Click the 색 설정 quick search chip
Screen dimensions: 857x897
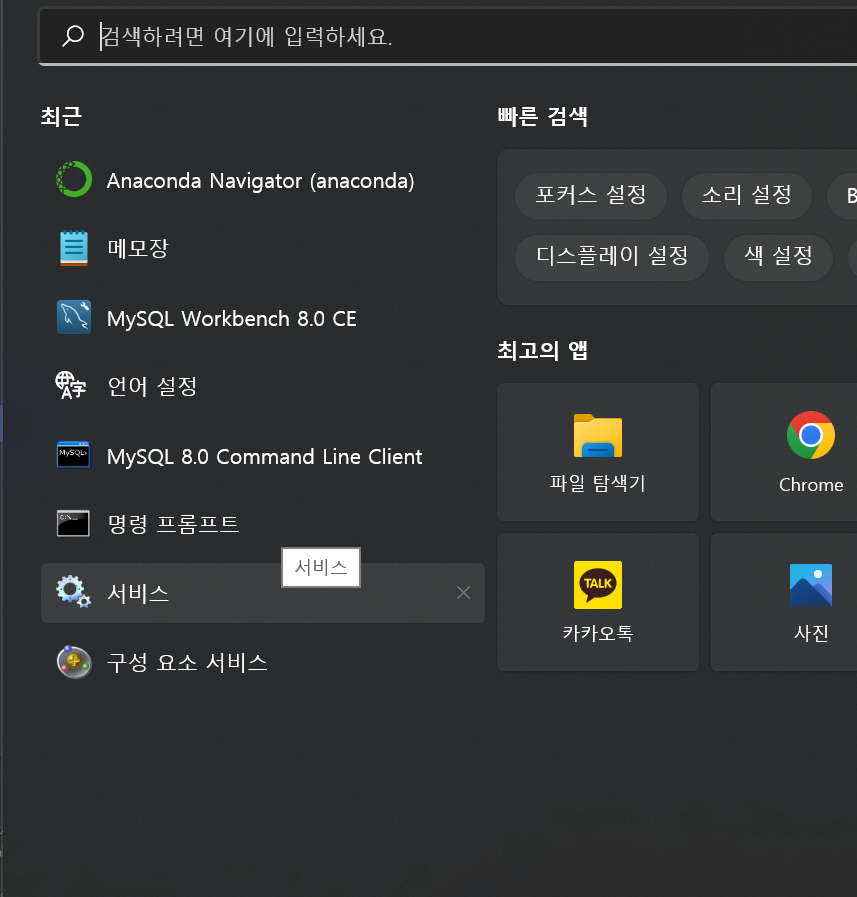(778, 257)
